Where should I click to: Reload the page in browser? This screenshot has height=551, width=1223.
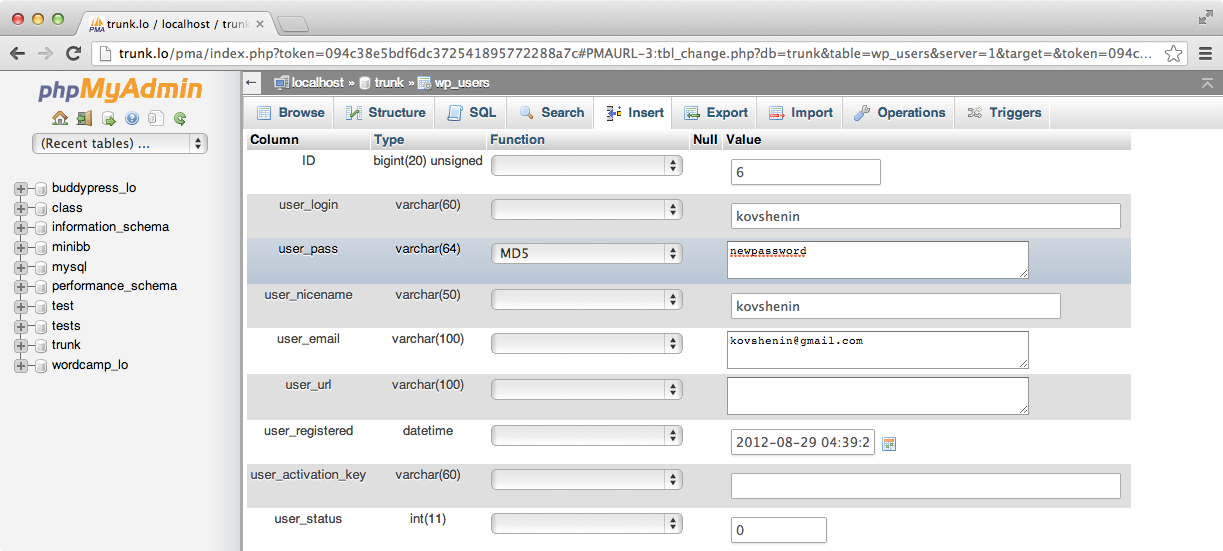[x=73, y=54]
